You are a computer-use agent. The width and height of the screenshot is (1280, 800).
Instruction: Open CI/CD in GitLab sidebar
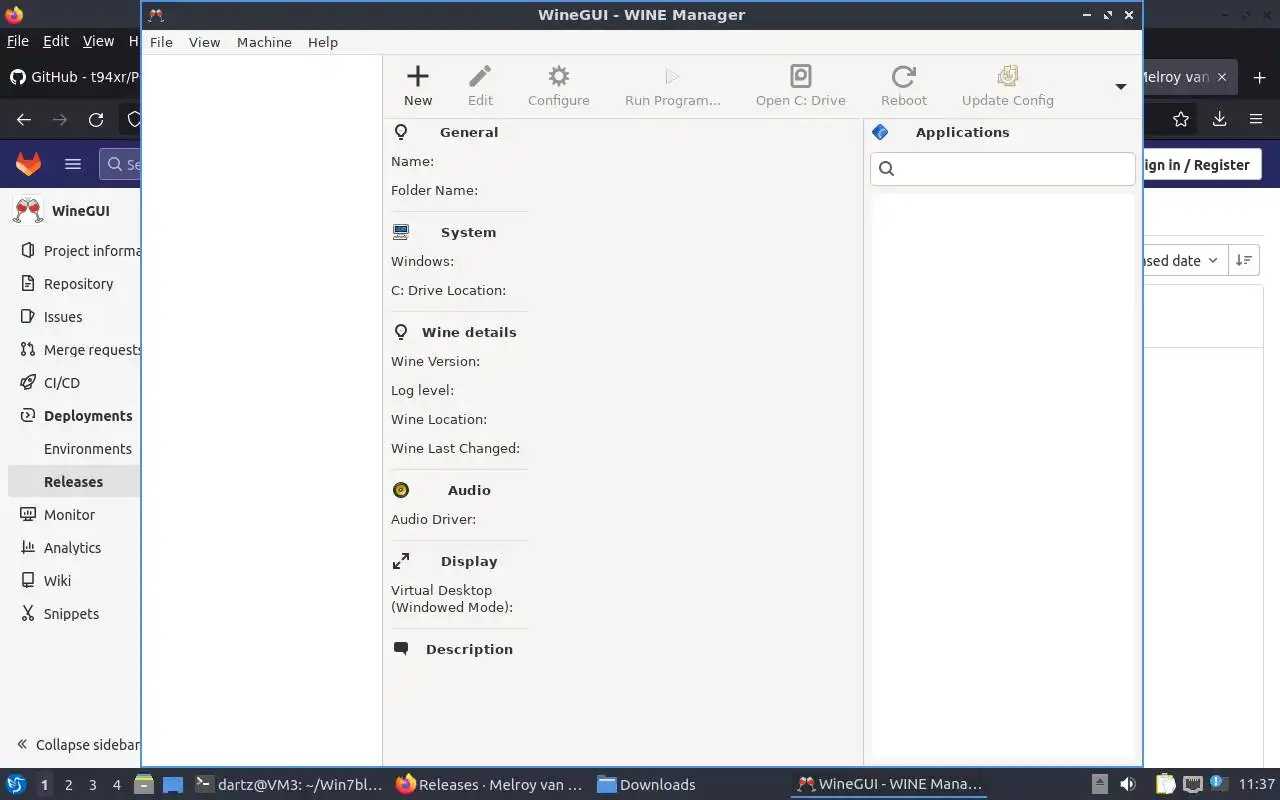62,383
